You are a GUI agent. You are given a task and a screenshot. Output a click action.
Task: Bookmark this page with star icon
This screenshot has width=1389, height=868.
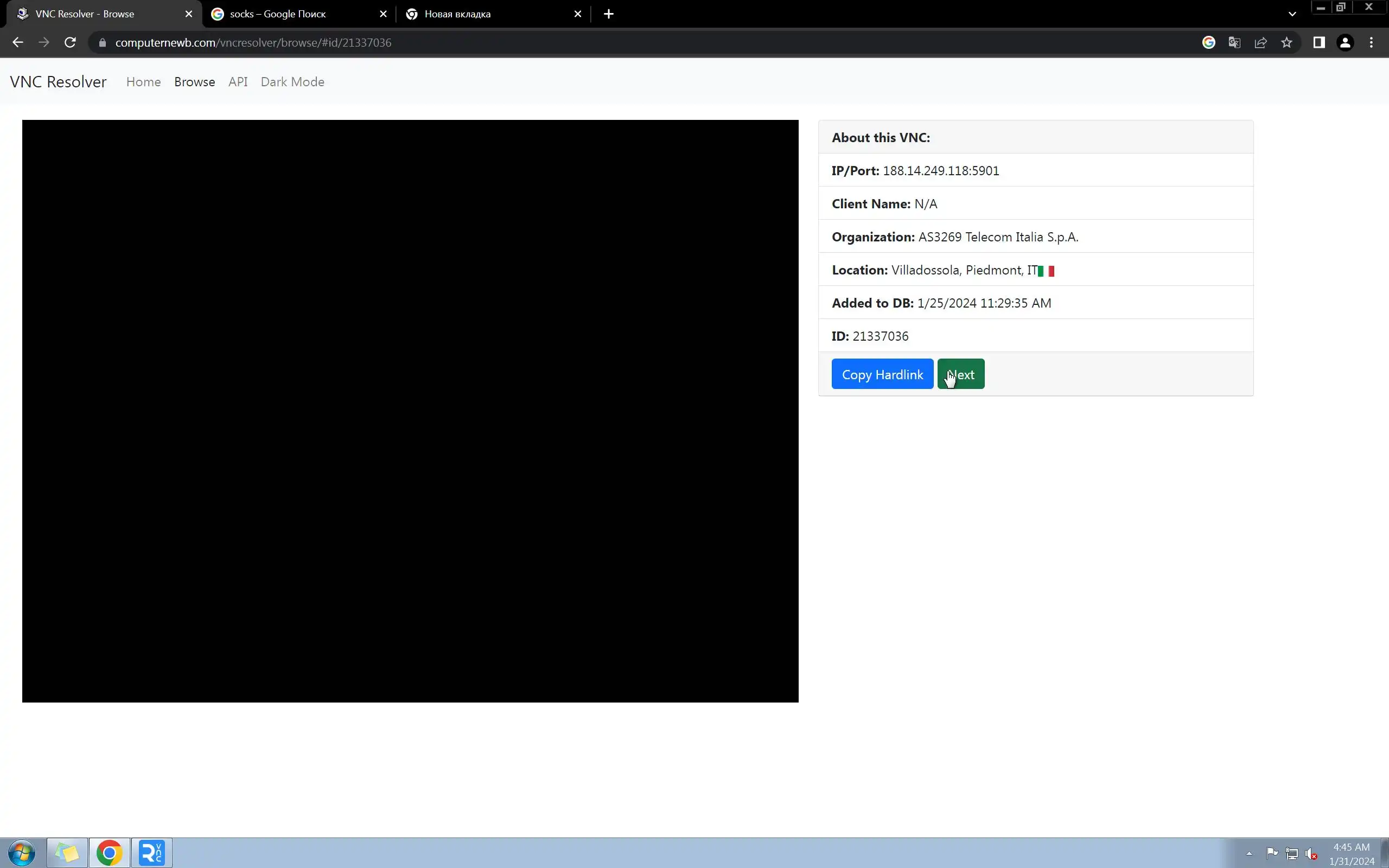click(x=1287, y=42)
